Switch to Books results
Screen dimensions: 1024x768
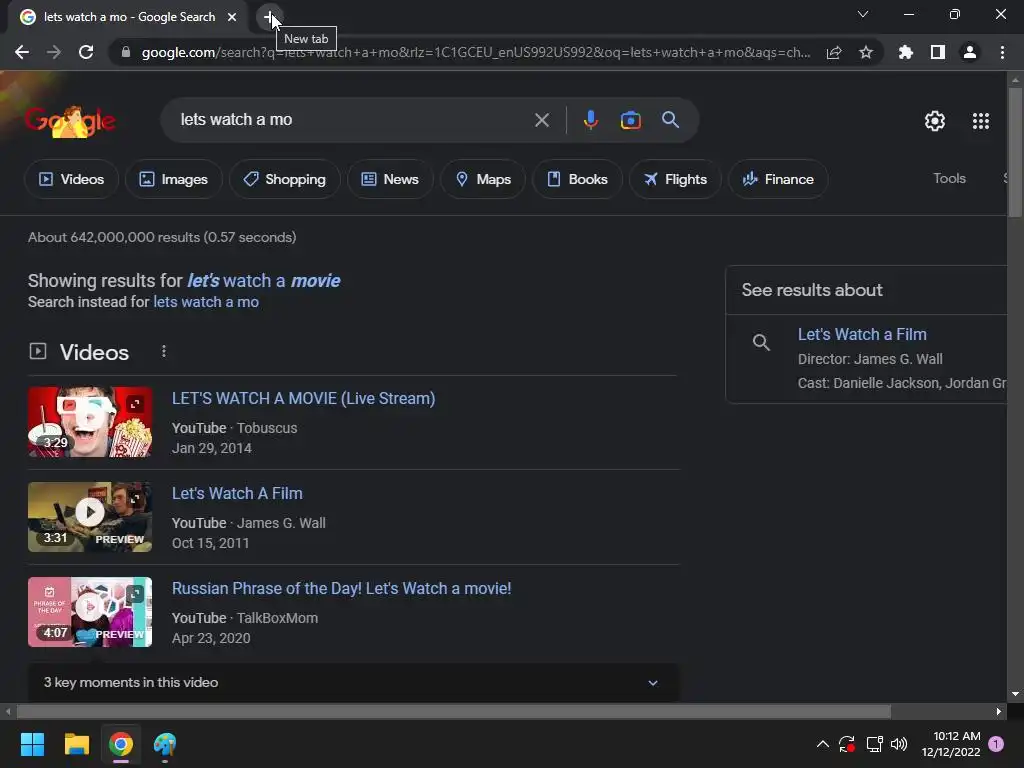(x=577, y=179)
